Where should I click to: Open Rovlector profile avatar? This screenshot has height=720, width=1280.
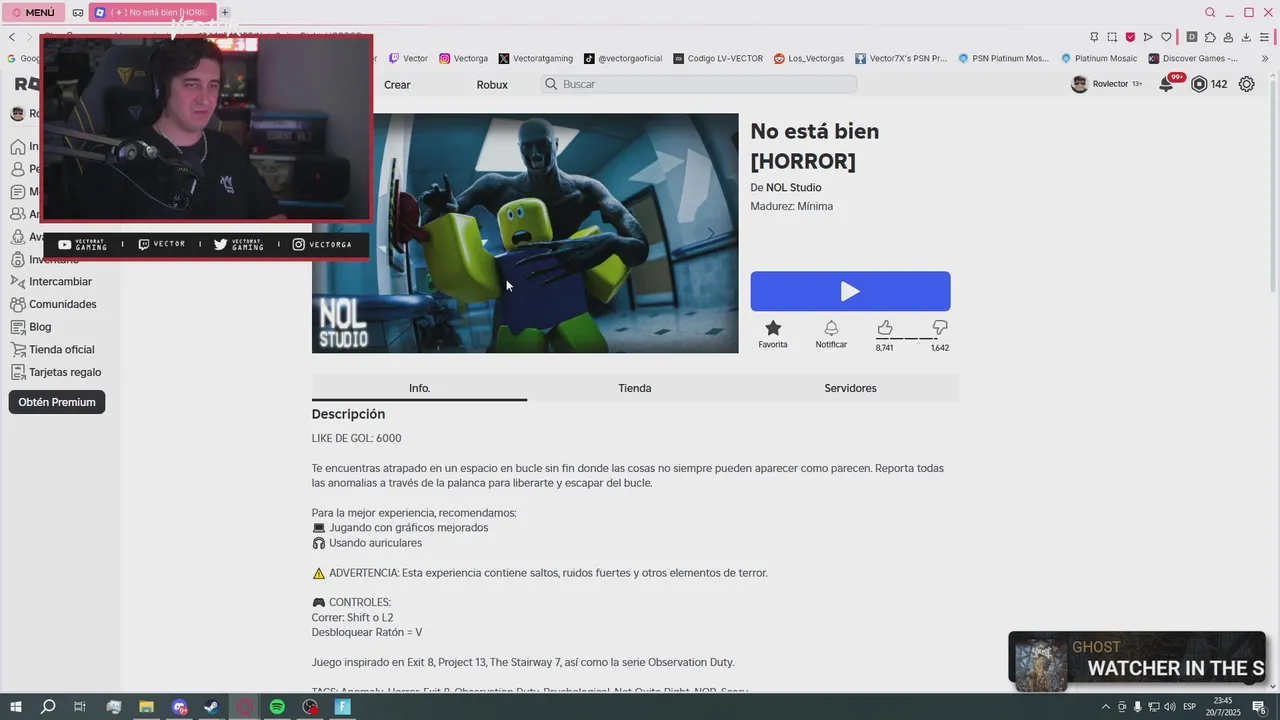click(x=1079, y=85)
